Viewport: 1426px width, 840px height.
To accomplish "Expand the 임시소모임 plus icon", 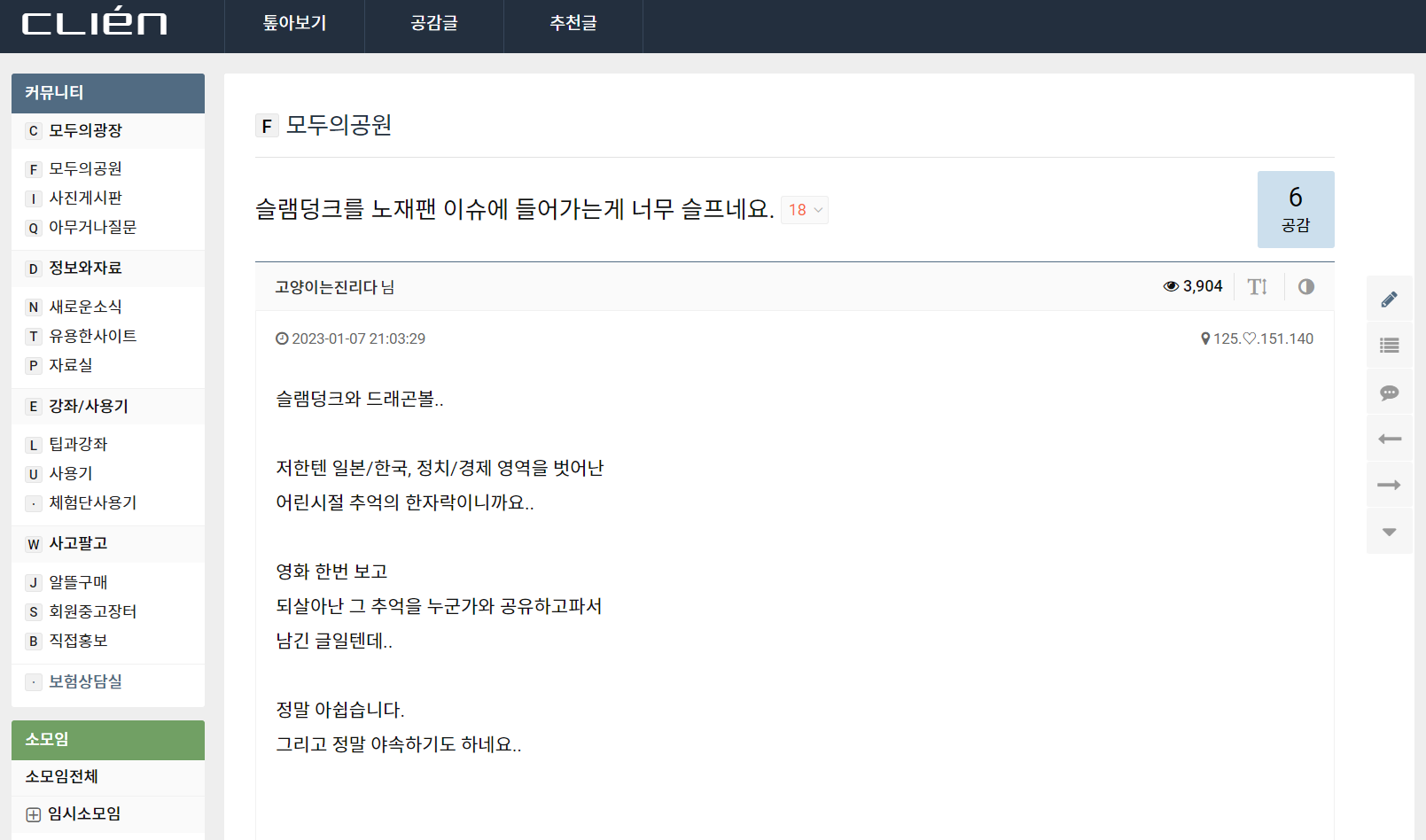I will click(34, 814).
